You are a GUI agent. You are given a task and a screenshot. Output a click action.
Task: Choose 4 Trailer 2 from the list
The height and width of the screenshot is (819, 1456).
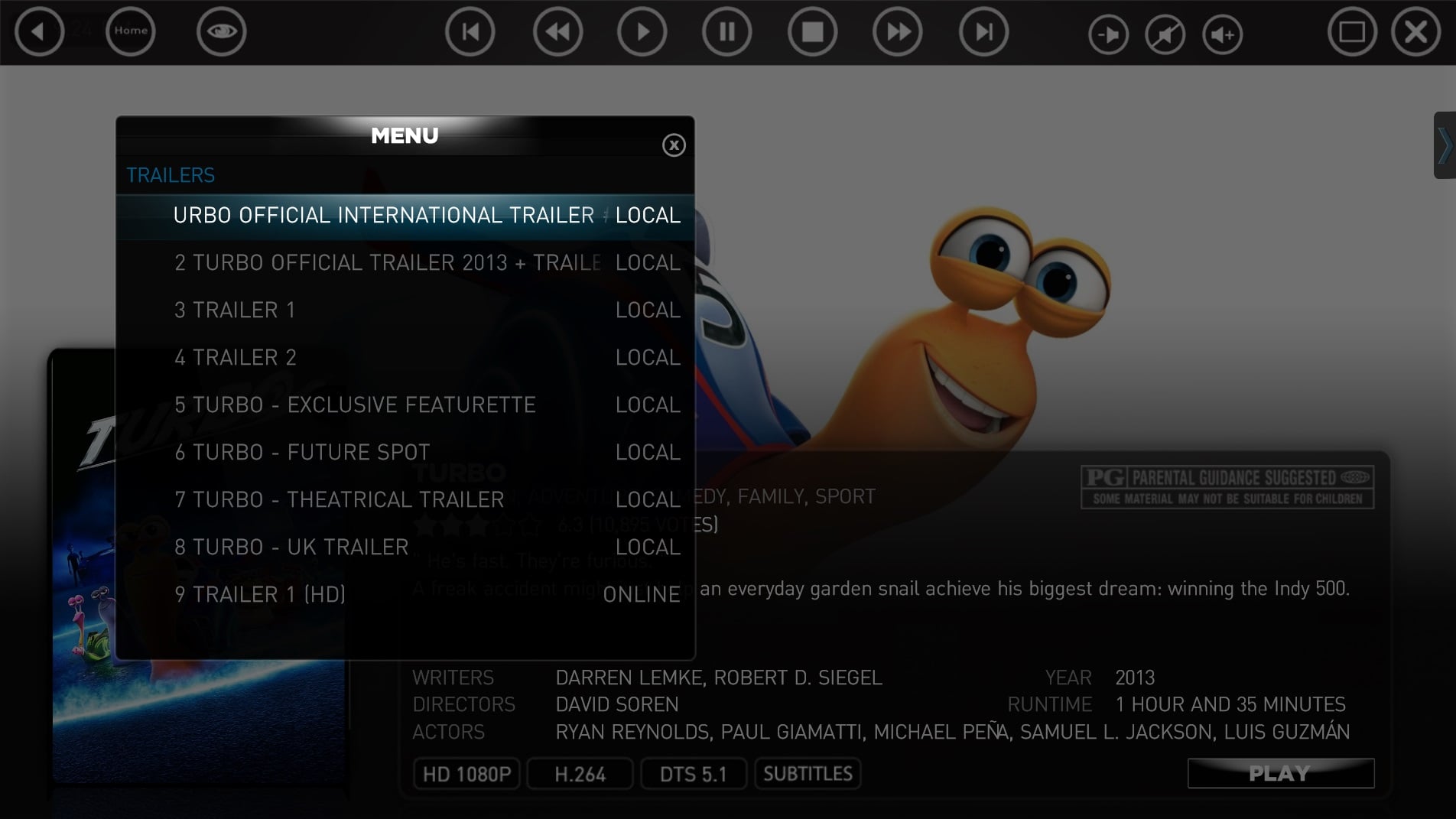click(405, 358)
